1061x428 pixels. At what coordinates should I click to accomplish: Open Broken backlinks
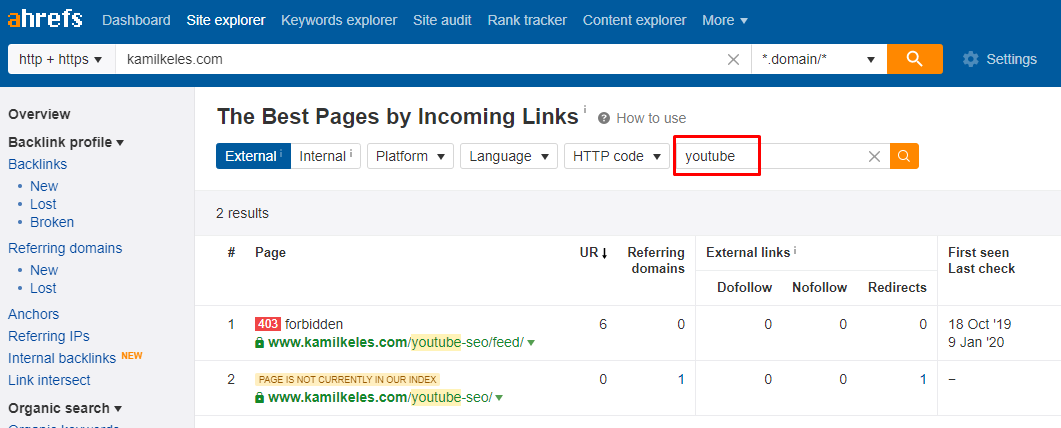pyautogui.click(x=52, y=222)
